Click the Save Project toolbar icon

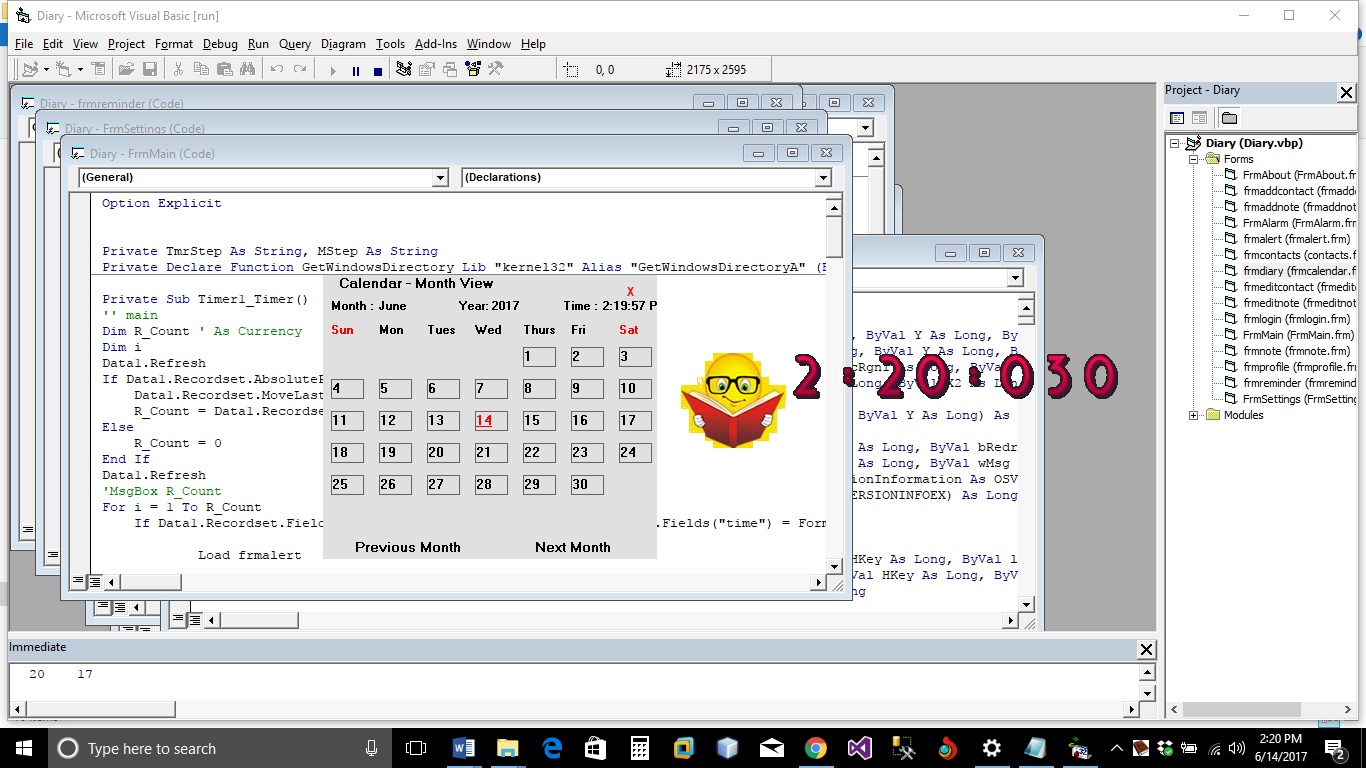click(150, 69)
